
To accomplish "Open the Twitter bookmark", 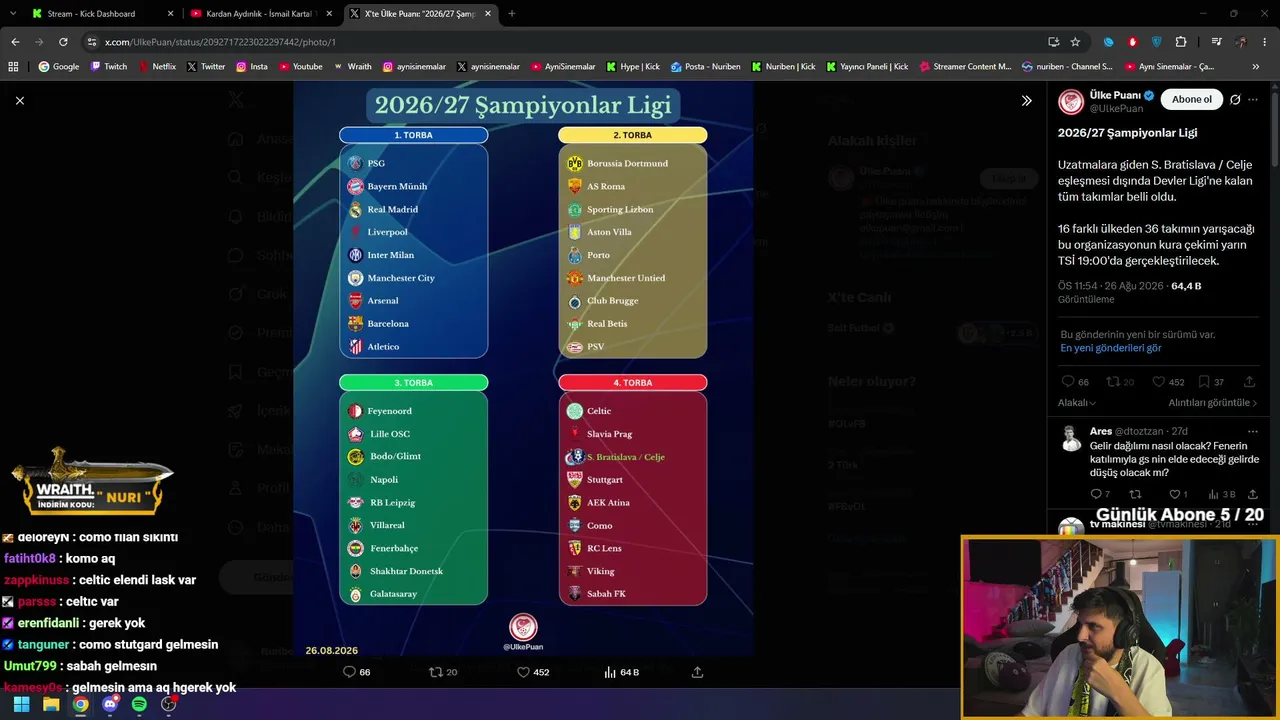I will coord(206,67).
